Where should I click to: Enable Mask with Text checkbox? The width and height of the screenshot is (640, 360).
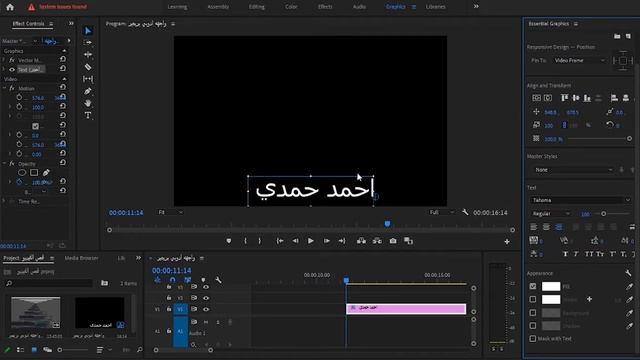click(x=533, y=338)
